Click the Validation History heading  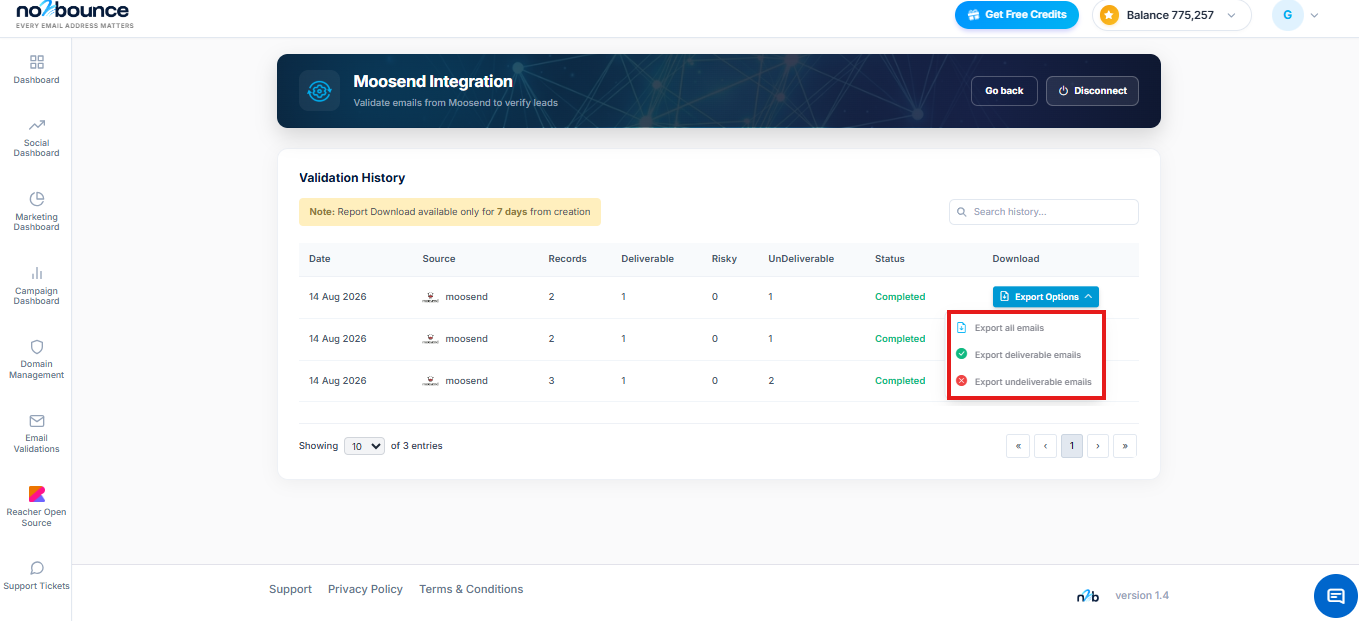tap(352, 178)
